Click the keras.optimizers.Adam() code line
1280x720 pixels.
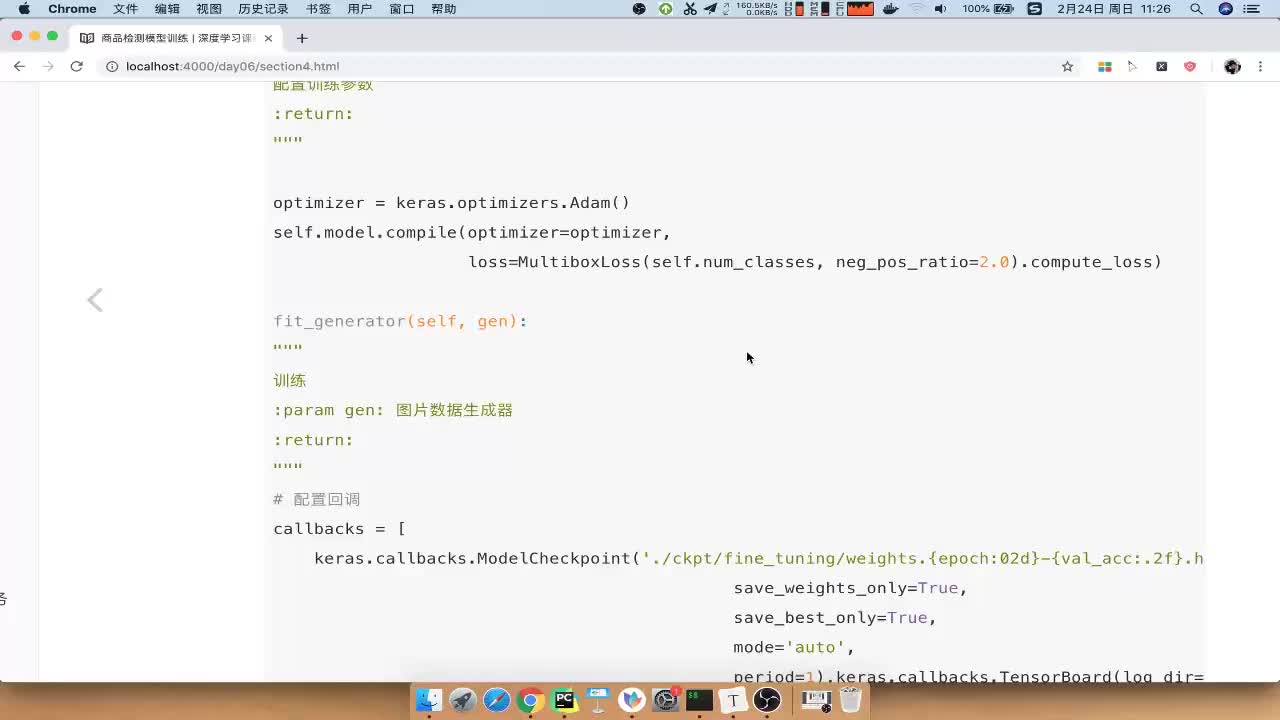[x=452, y=203]
